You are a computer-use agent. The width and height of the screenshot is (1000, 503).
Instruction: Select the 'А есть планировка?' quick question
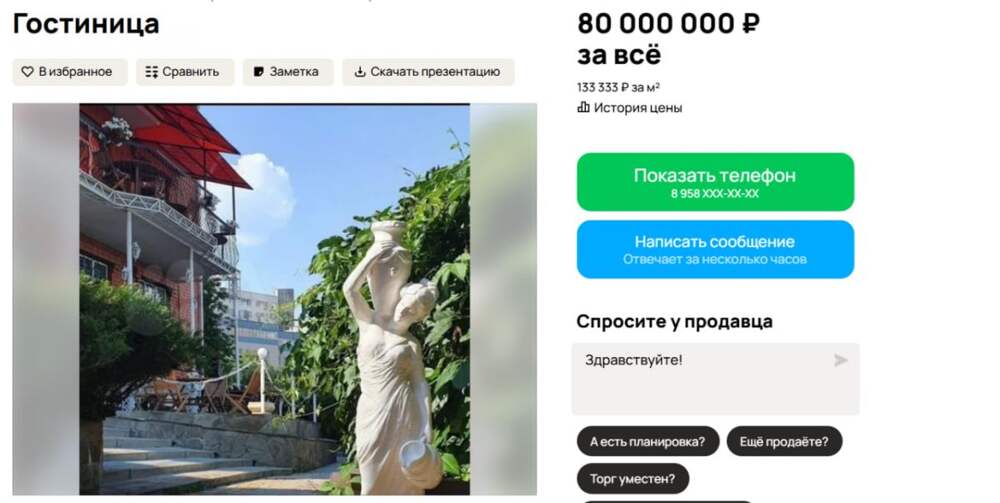point(647,441)
